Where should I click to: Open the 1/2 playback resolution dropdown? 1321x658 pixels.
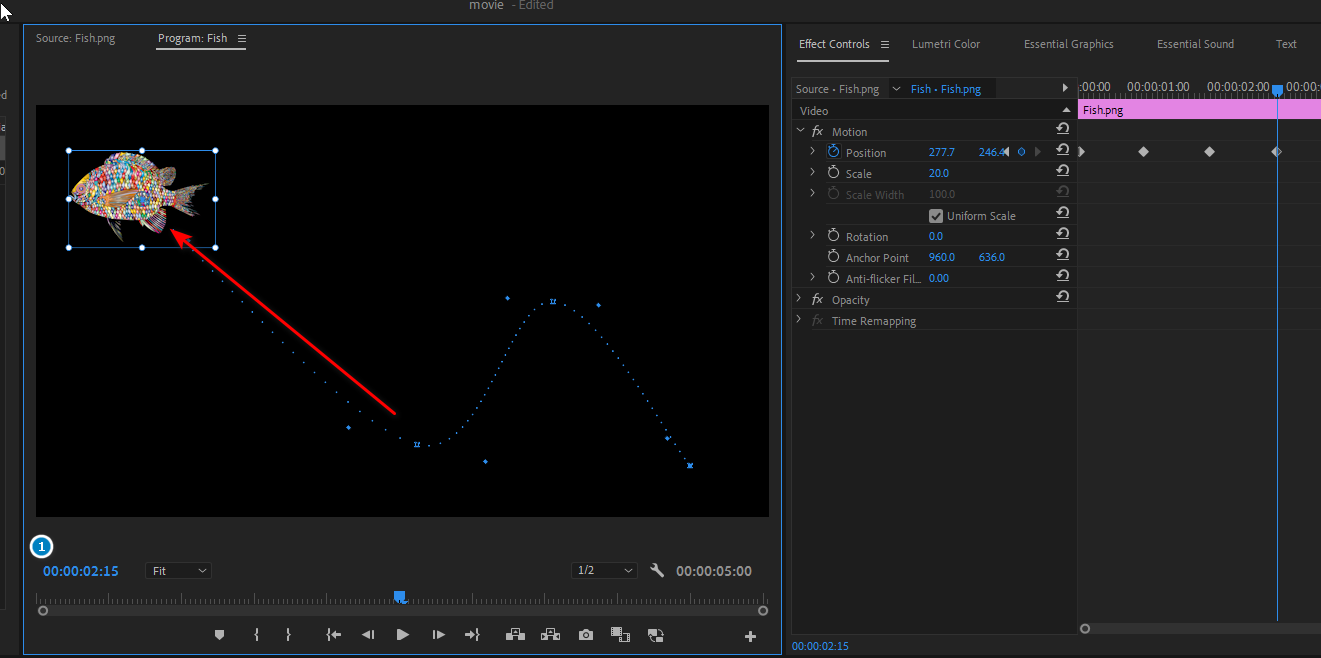pos(605,571)
